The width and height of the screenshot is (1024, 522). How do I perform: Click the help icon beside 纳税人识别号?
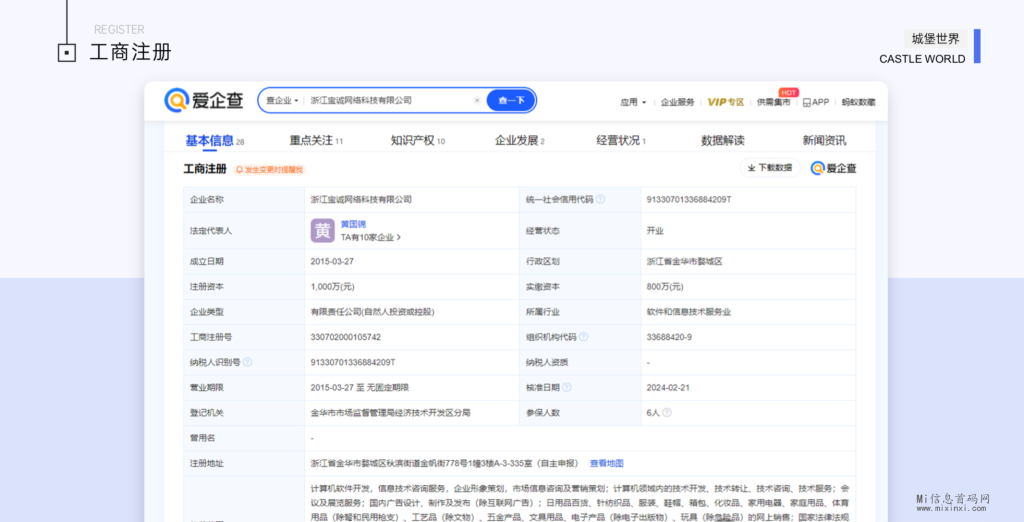coord(247,362)
